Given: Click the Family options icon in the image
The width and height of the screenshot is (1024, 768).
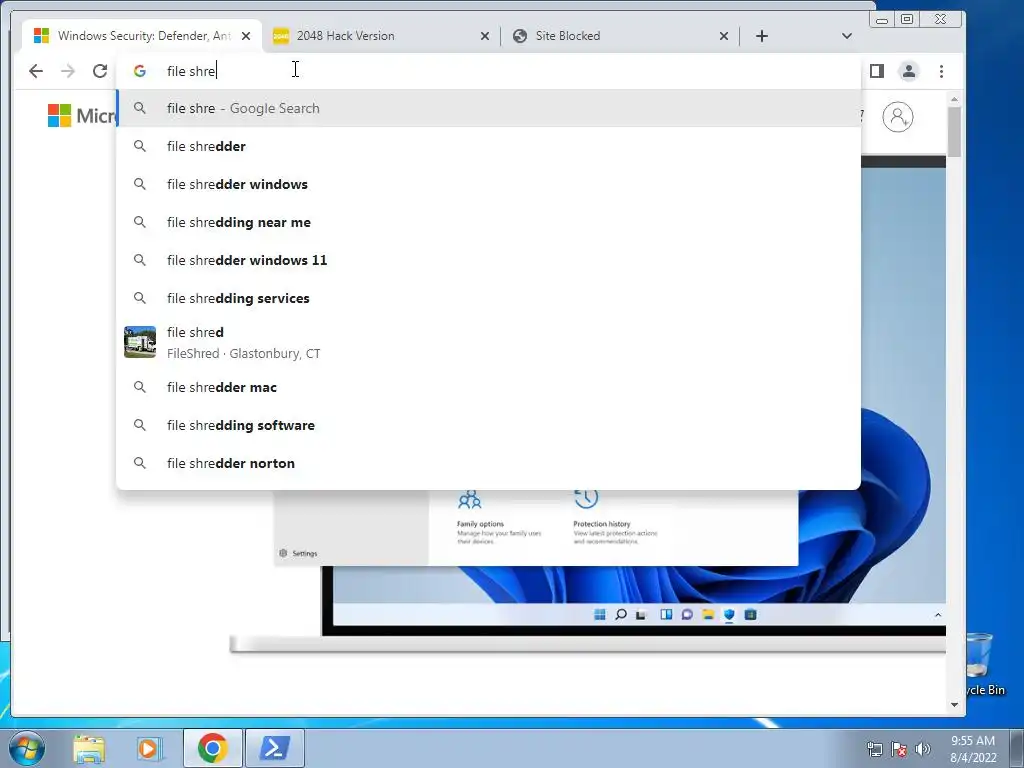Looking at the screenshot, I should click(470, 500).
